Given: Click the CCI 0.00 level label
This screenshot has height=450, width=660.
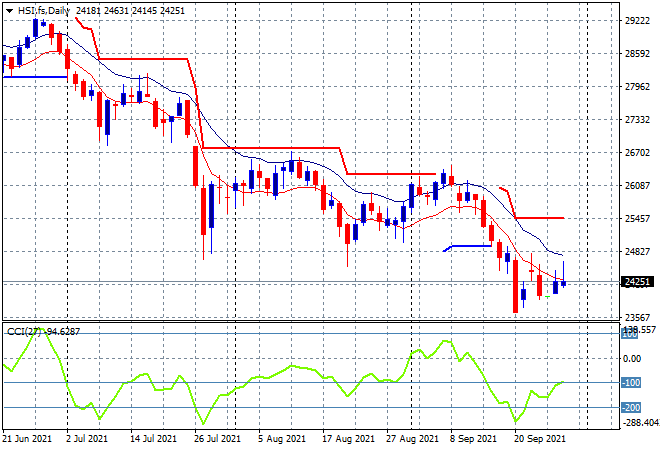Looking at the screenshot, I should 632,359.
